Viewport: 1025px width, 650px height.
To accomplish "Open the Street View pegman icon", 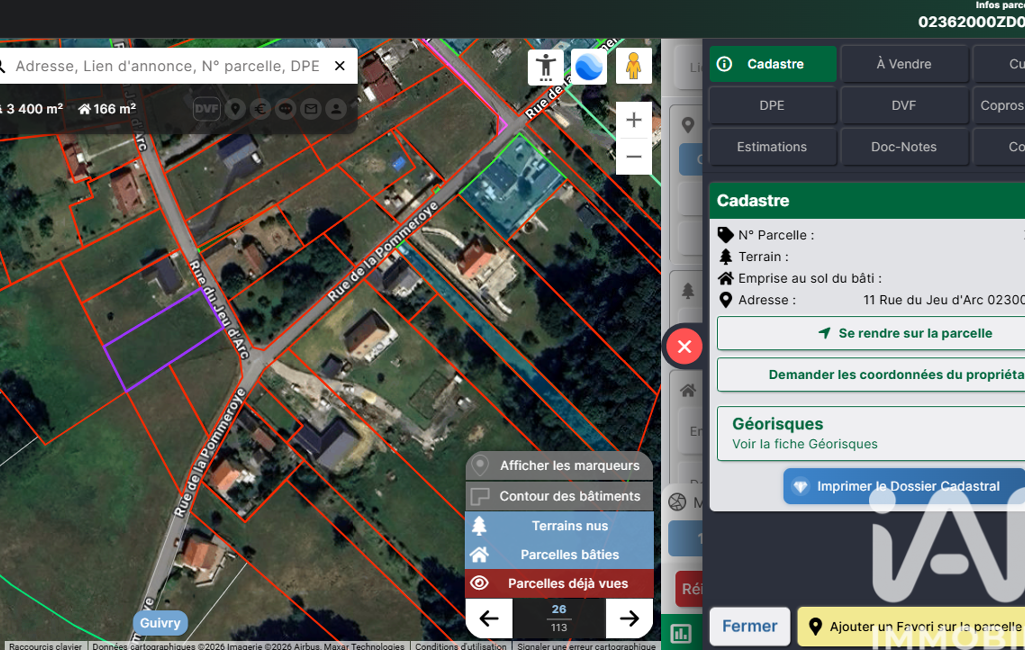I will point(633,67).
